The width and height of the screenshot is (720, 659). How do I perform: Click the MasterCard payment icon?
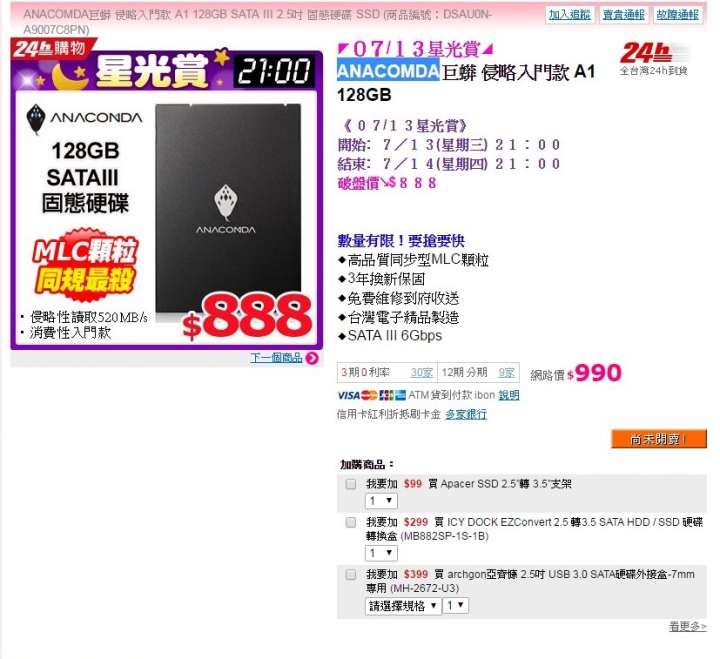coord(369,395)
